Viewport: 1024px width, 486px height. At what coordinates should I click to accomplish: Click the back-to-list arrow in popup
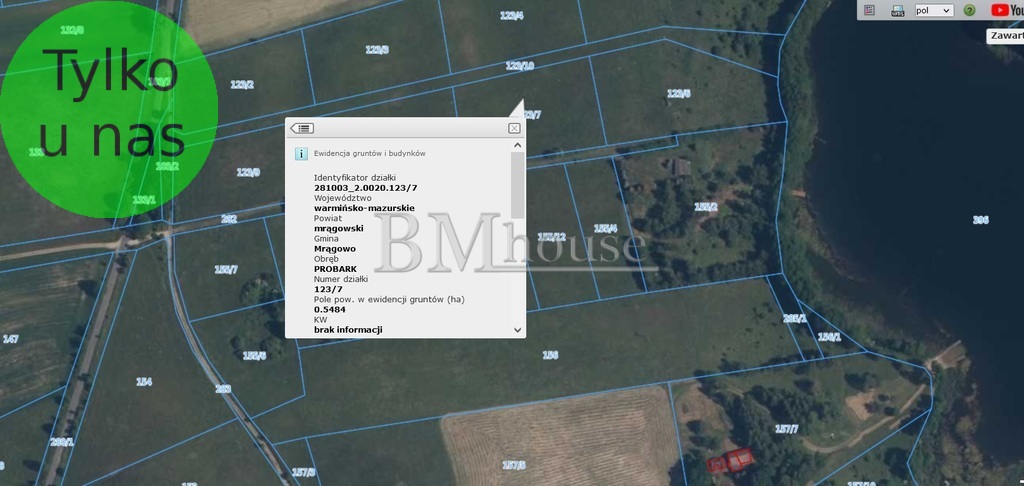pyautogui.click(x=302, y=128)
